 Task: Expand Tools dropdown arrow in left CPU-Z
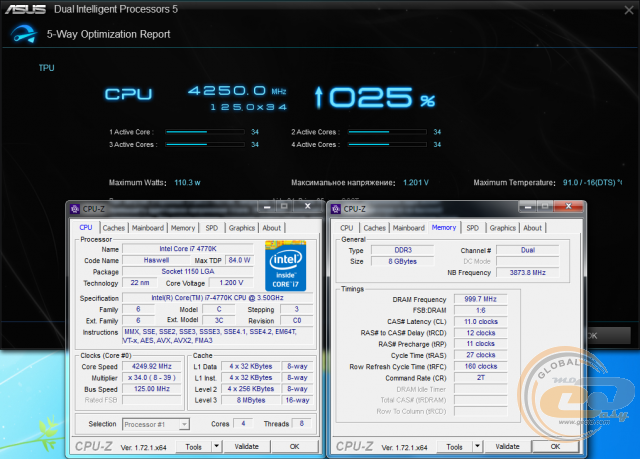pyautogui.click(x=217, y=446)
